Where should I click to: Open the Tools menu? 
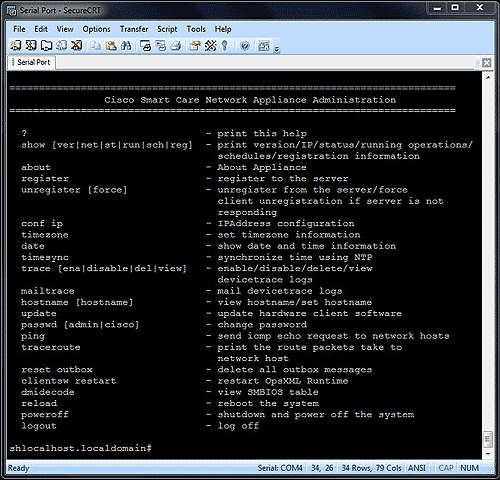[x=196, y=29]
